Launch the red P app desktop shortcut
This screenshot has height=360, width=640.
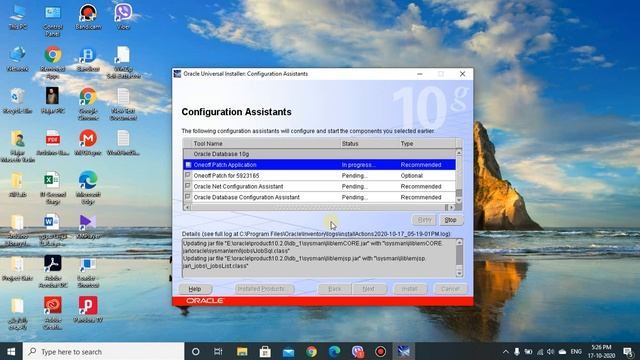(88, 309)
